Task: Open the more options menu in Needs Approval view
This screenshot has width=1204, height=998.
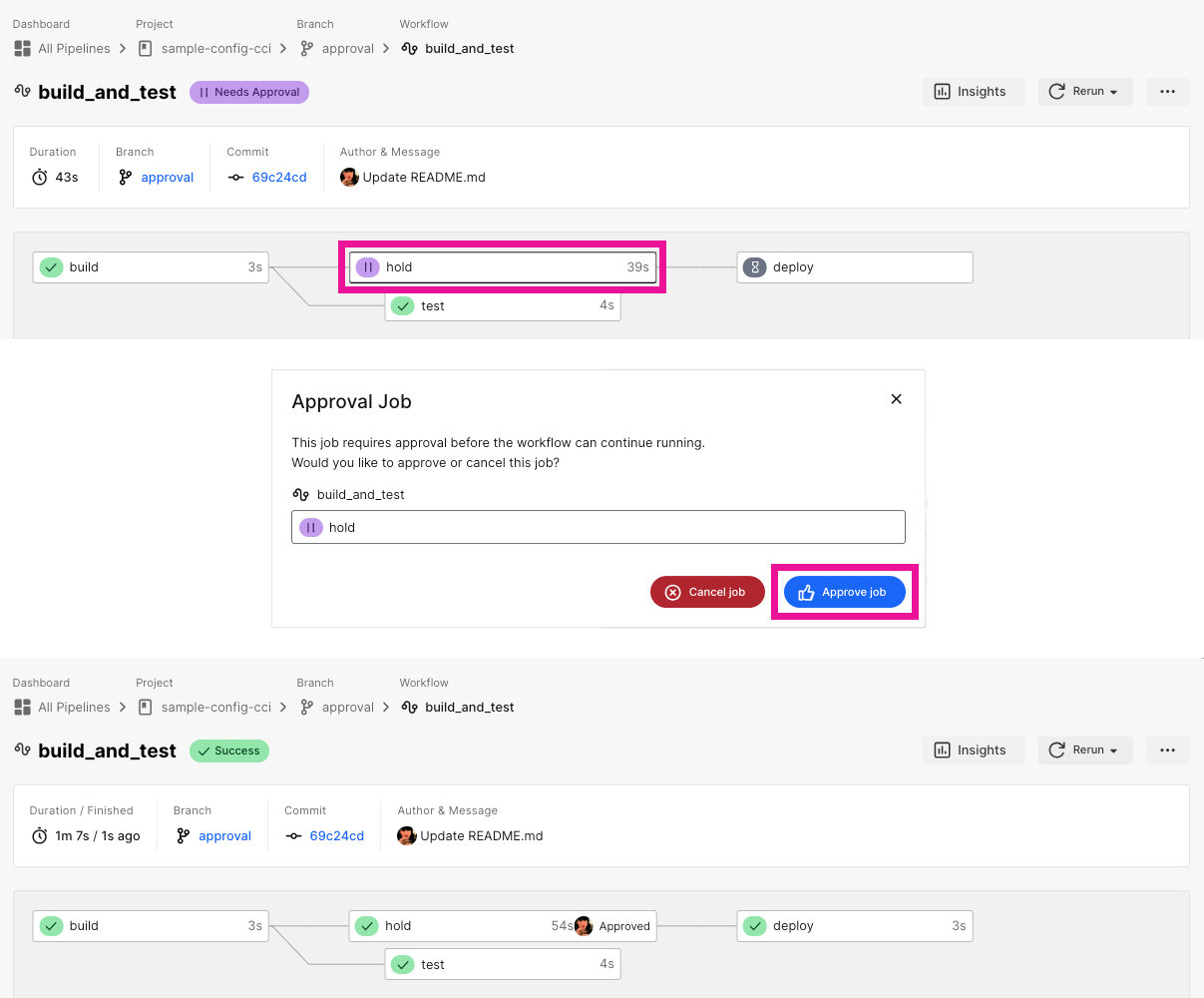Action: (1168, 92)
